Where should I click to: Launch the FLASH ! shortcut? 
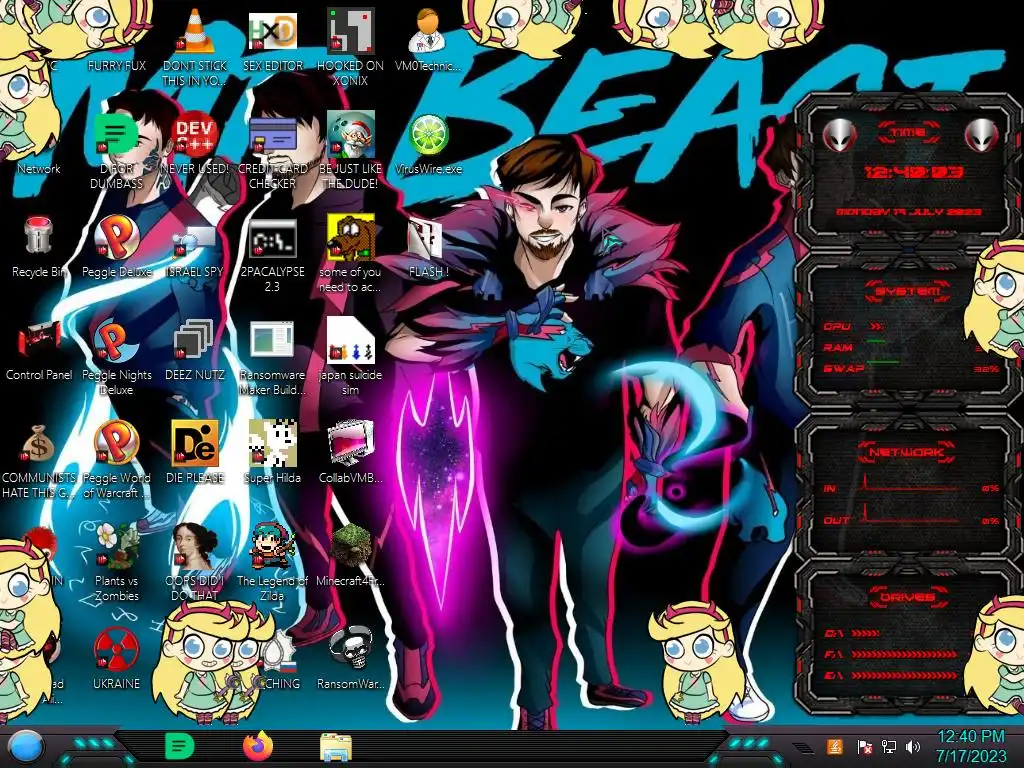coord(426,238)
